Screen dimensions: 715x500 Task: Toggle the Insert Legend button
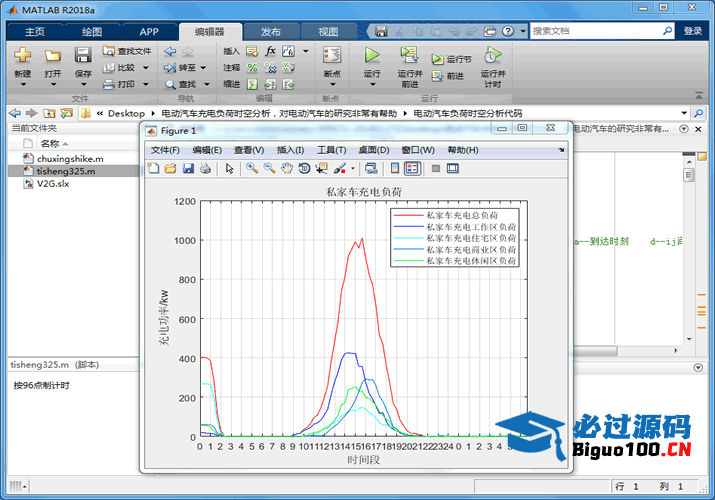(x=412, y=169)
